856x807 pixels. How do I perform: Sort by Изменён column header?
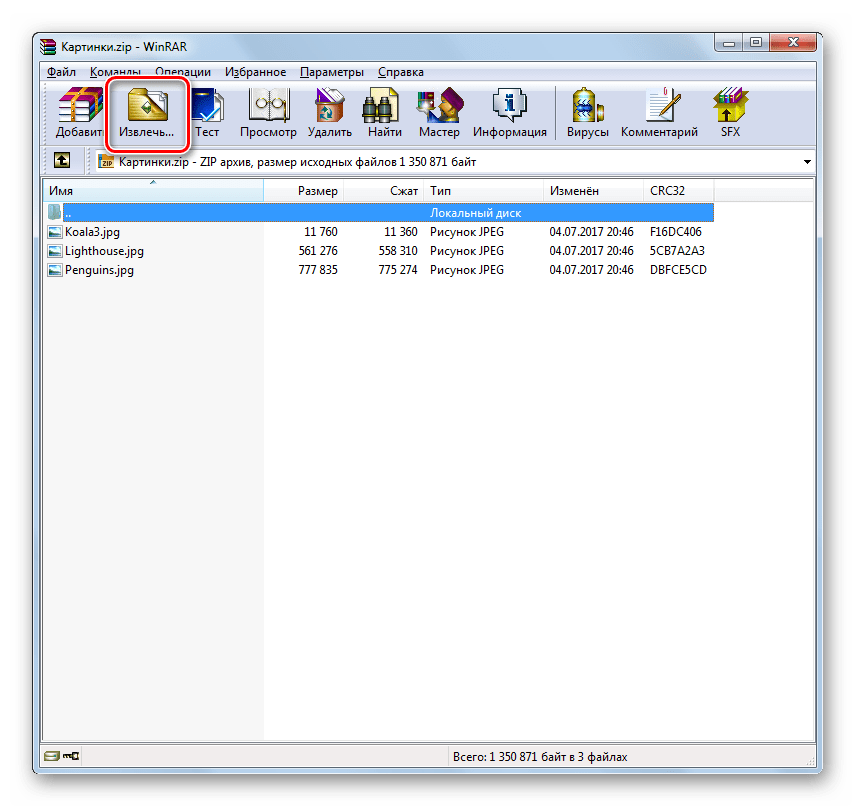(573, 191)
